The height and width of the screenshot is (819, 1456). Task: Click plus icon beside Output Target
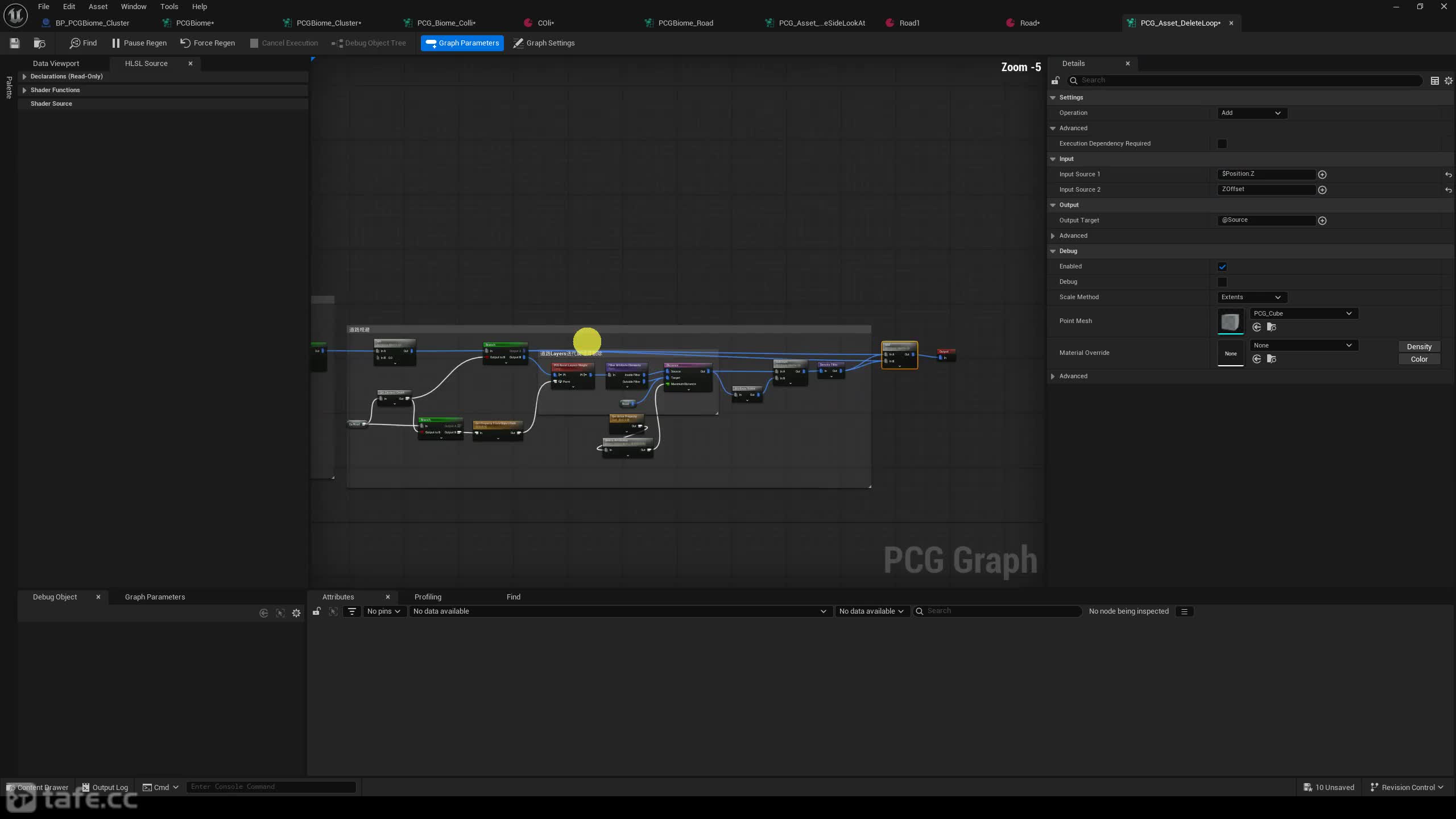click(1322, 221)
